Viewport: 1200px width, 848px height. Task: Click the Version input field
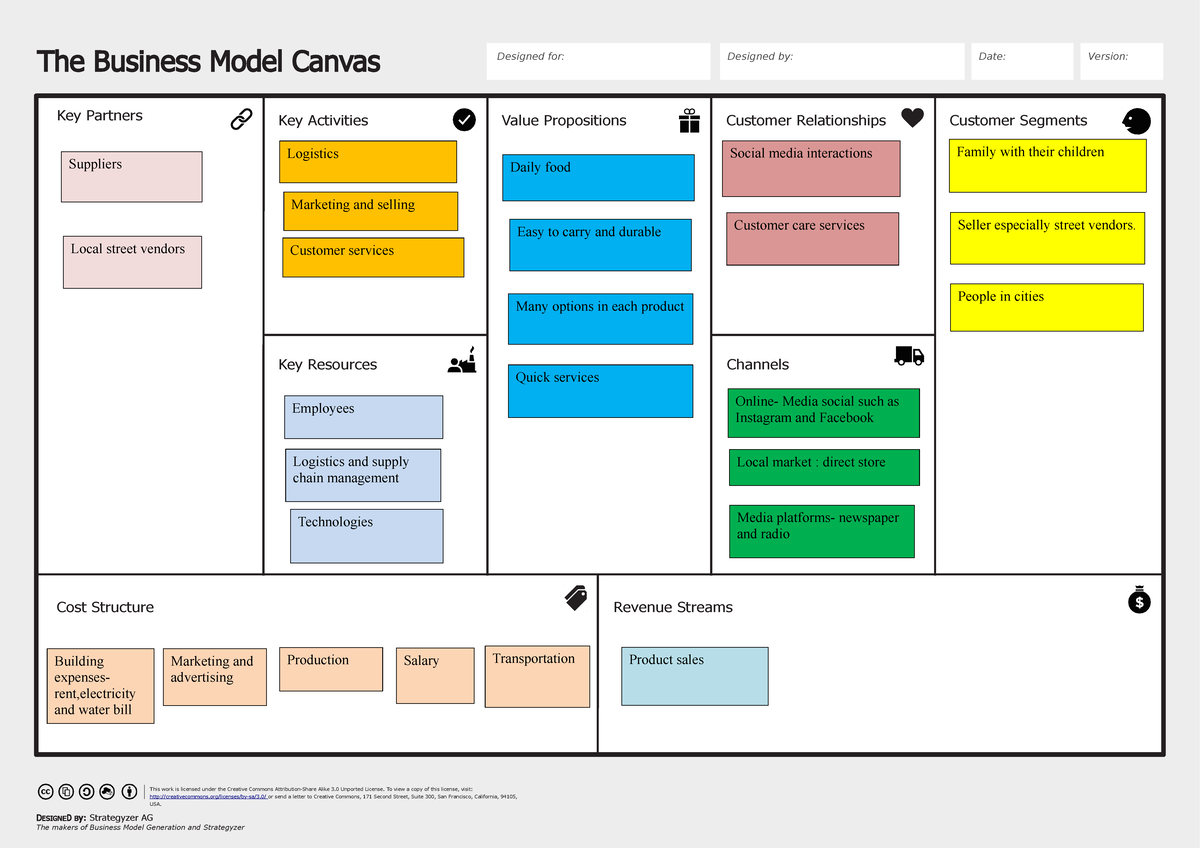(x=1121, y=61)
